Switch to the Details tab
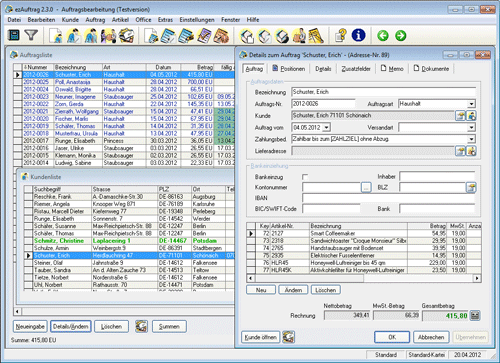 [323, 69]
